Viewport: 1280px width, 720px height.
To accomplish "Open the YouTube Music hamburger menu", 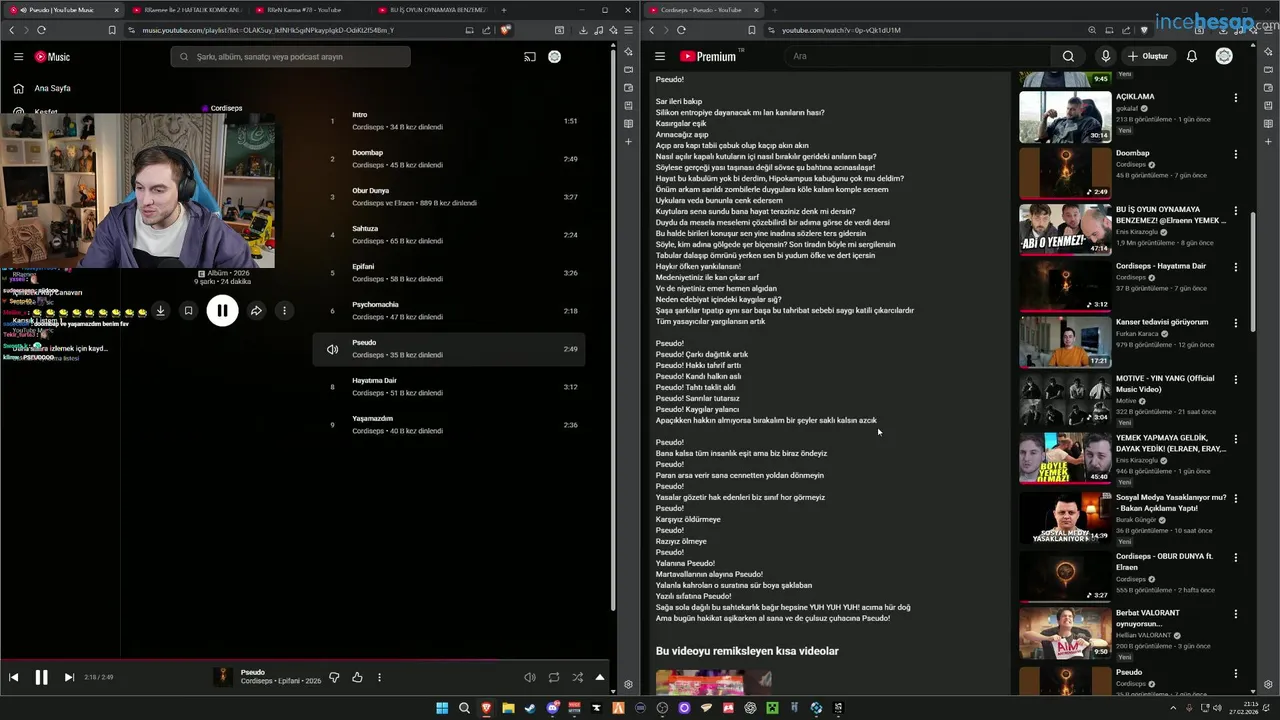I will click(18, 57).
